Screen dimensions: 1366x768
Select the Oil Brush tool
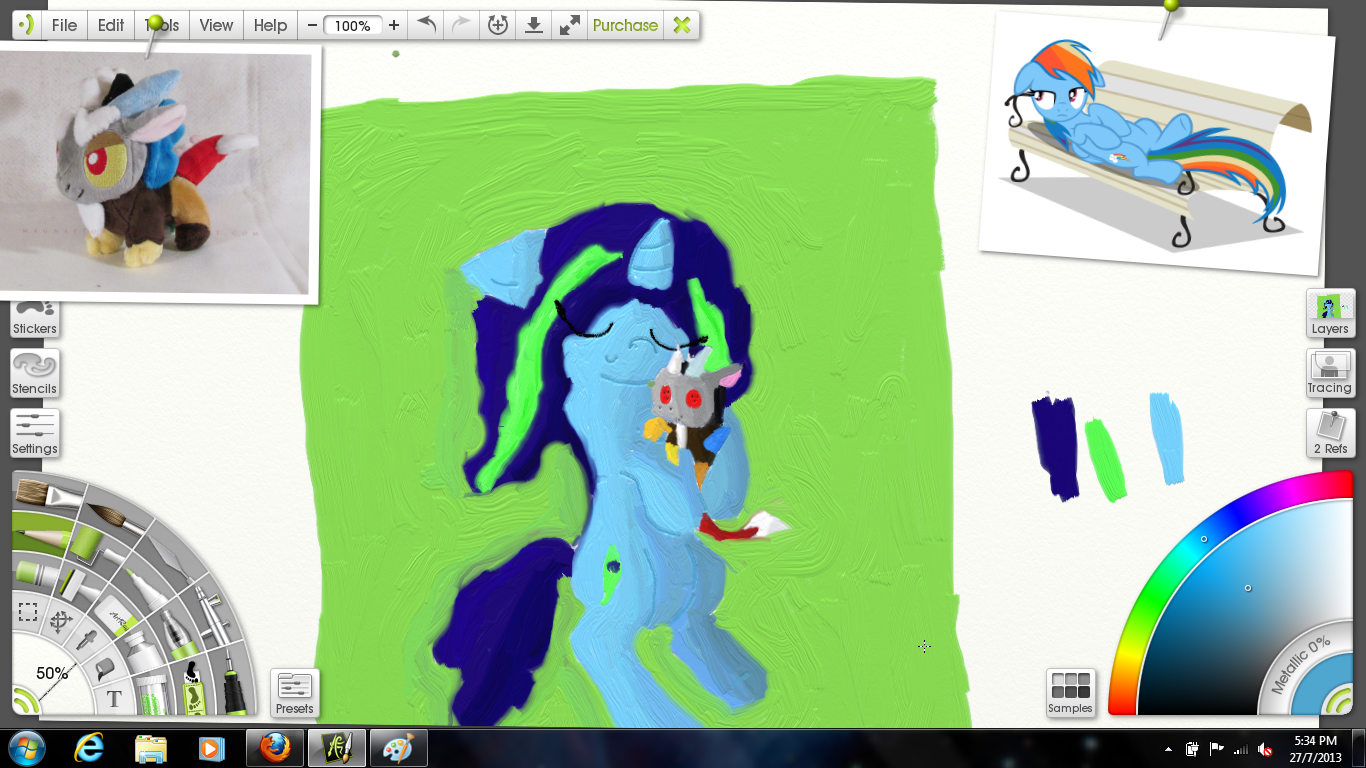pos(47,494)
